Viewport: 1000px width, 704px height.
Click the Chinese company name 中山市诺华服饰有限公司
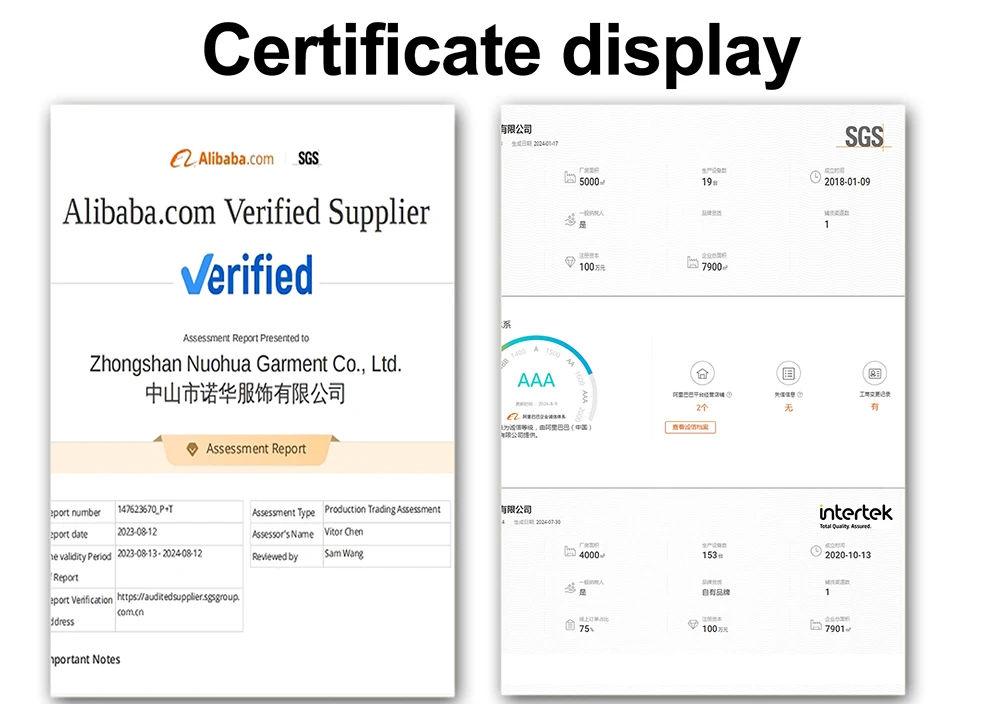point(246,393)
